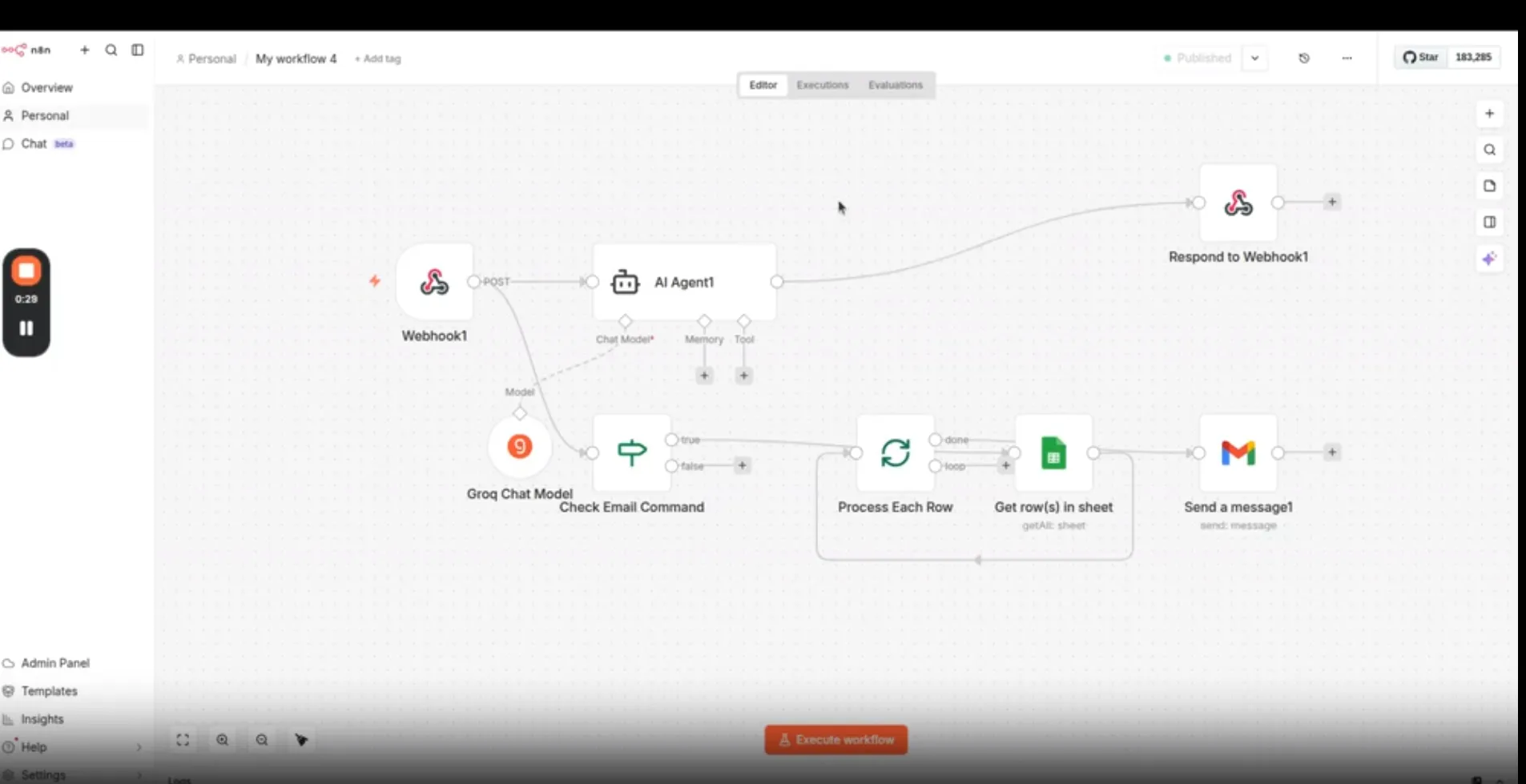Add a sticky note from right toolbar

click(1489, 186)
